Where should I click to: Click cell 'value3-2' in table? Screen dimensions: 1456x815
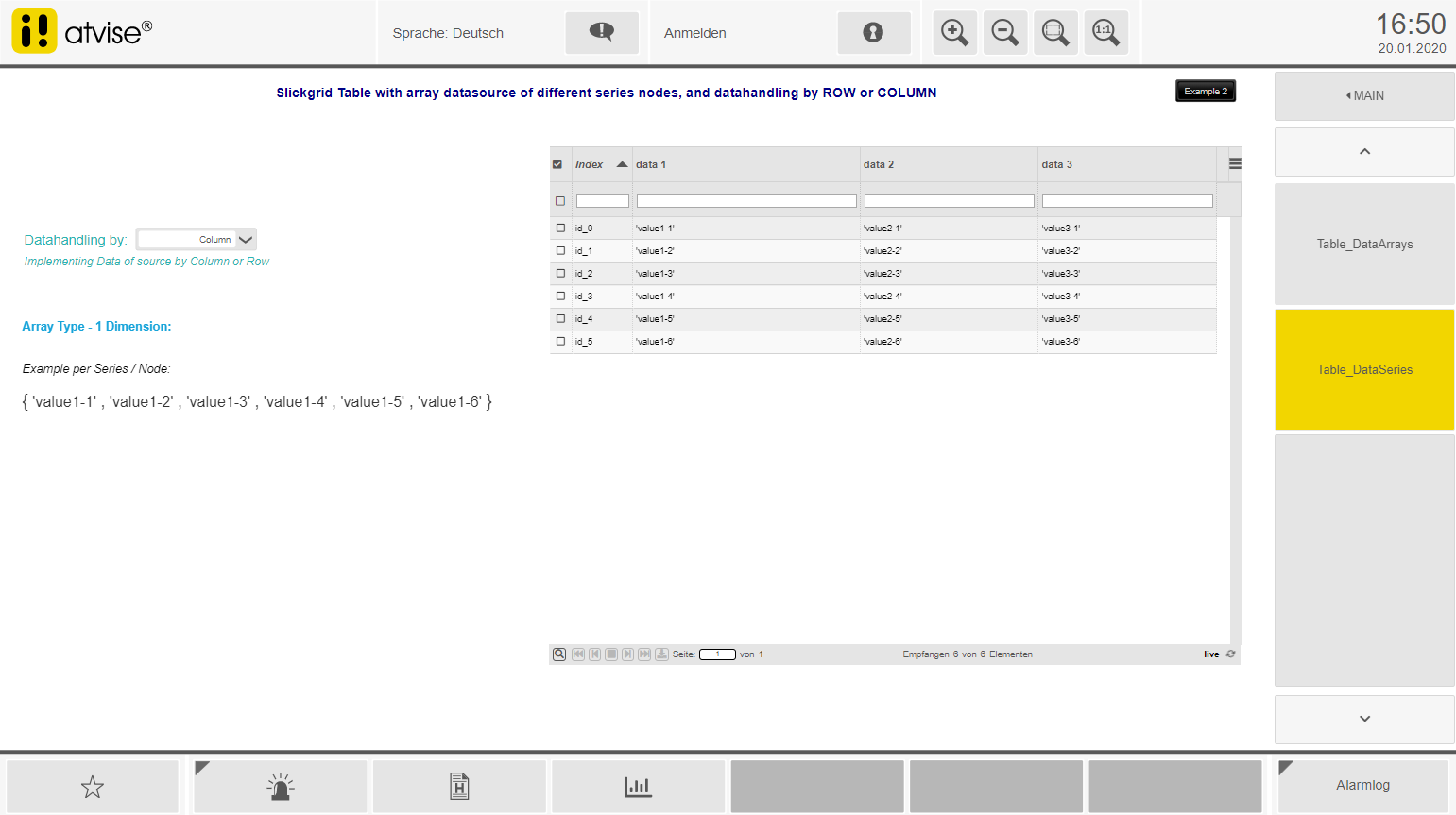(1127, 251)
